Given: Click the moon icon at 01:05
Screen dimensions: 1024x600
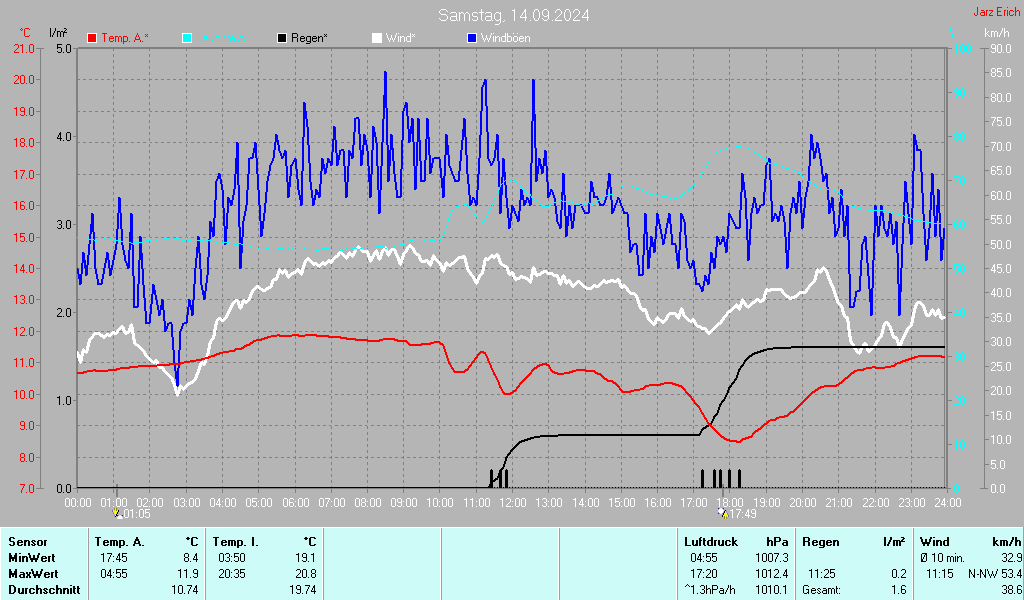Looking at the screenshot, I should [x=117, y=513].
